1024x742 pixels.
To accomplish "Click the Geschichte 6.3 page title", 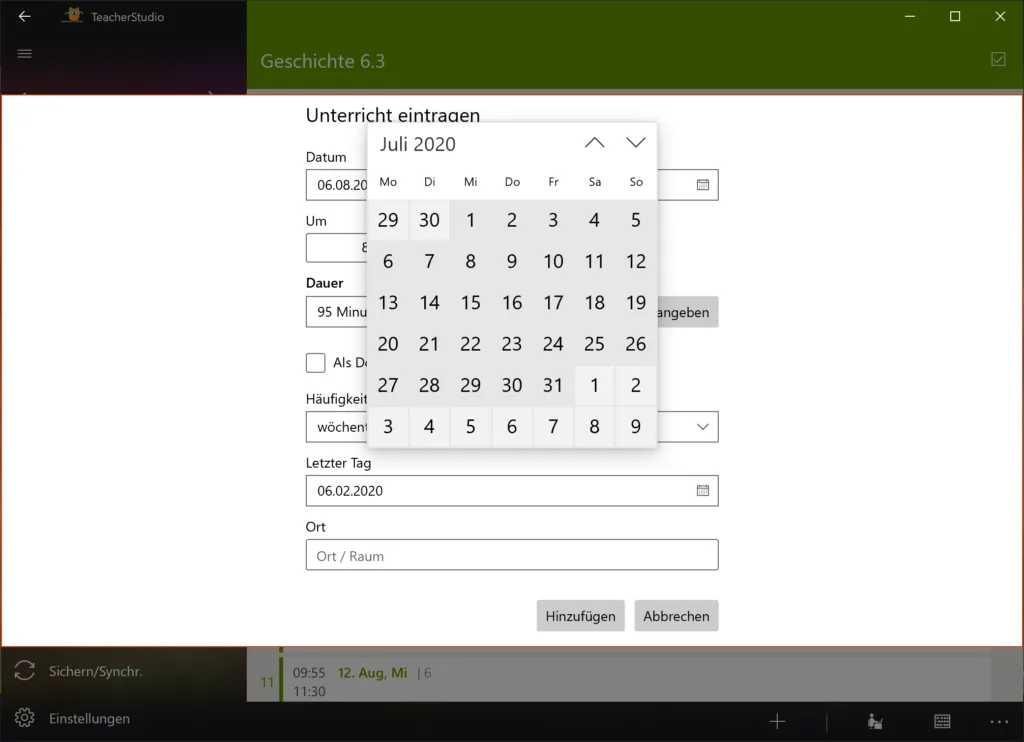I will (x=323, y=61).
